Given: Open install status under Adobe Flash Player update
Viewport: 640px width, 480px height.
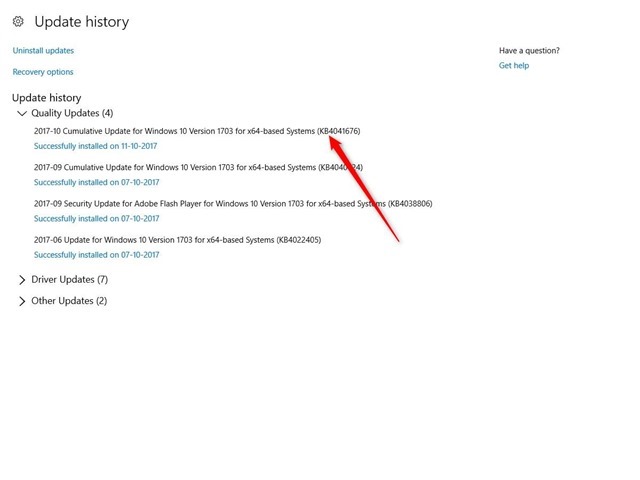Looking at the screenshot, I should click(95, 218).
